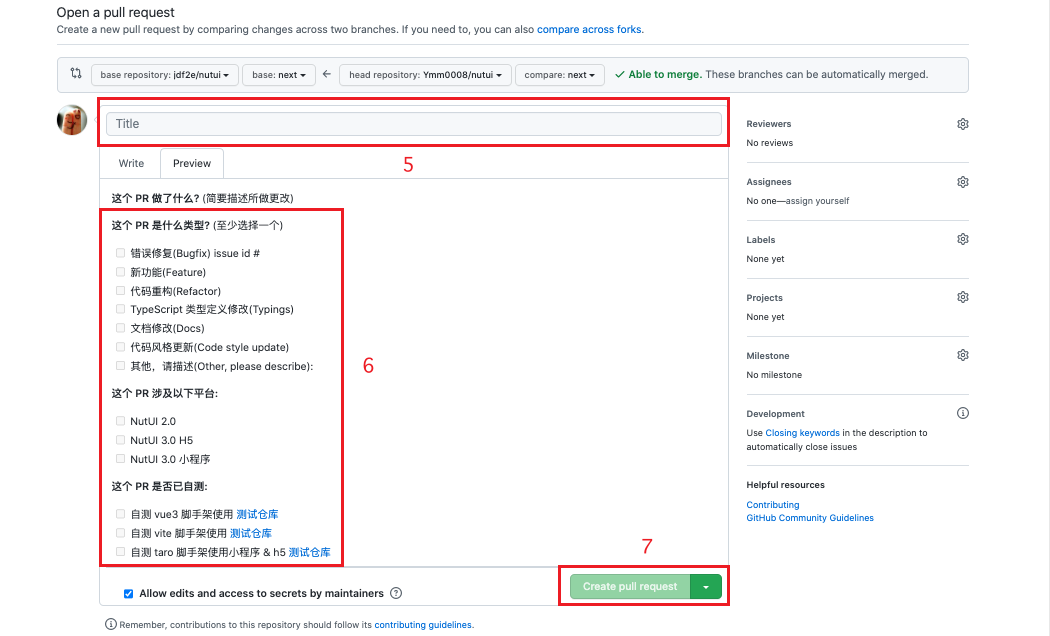Open the Milestone settings gear
Screen dimensions: 1050x636
[x=962, y=354]
